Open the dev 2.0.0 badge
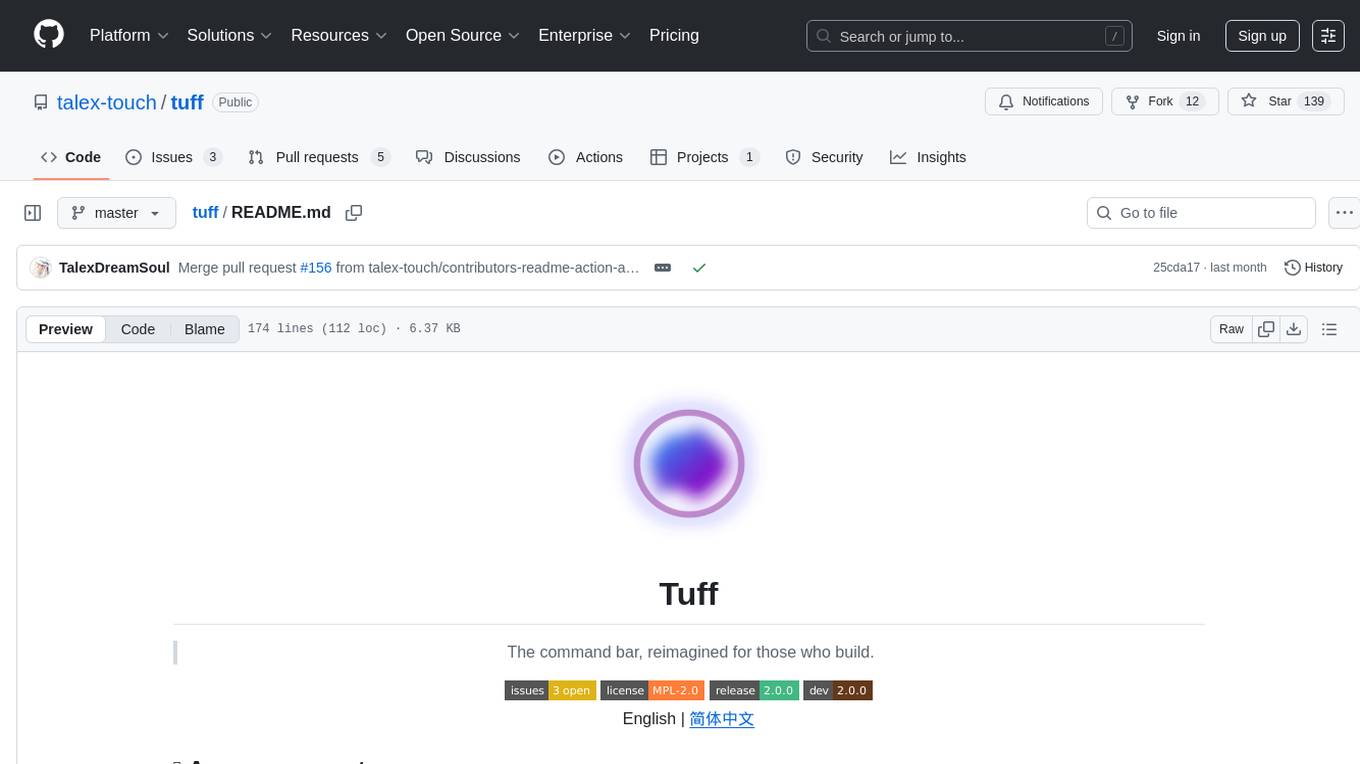The width and height of the screenshot is (1360, 764). 838,690
